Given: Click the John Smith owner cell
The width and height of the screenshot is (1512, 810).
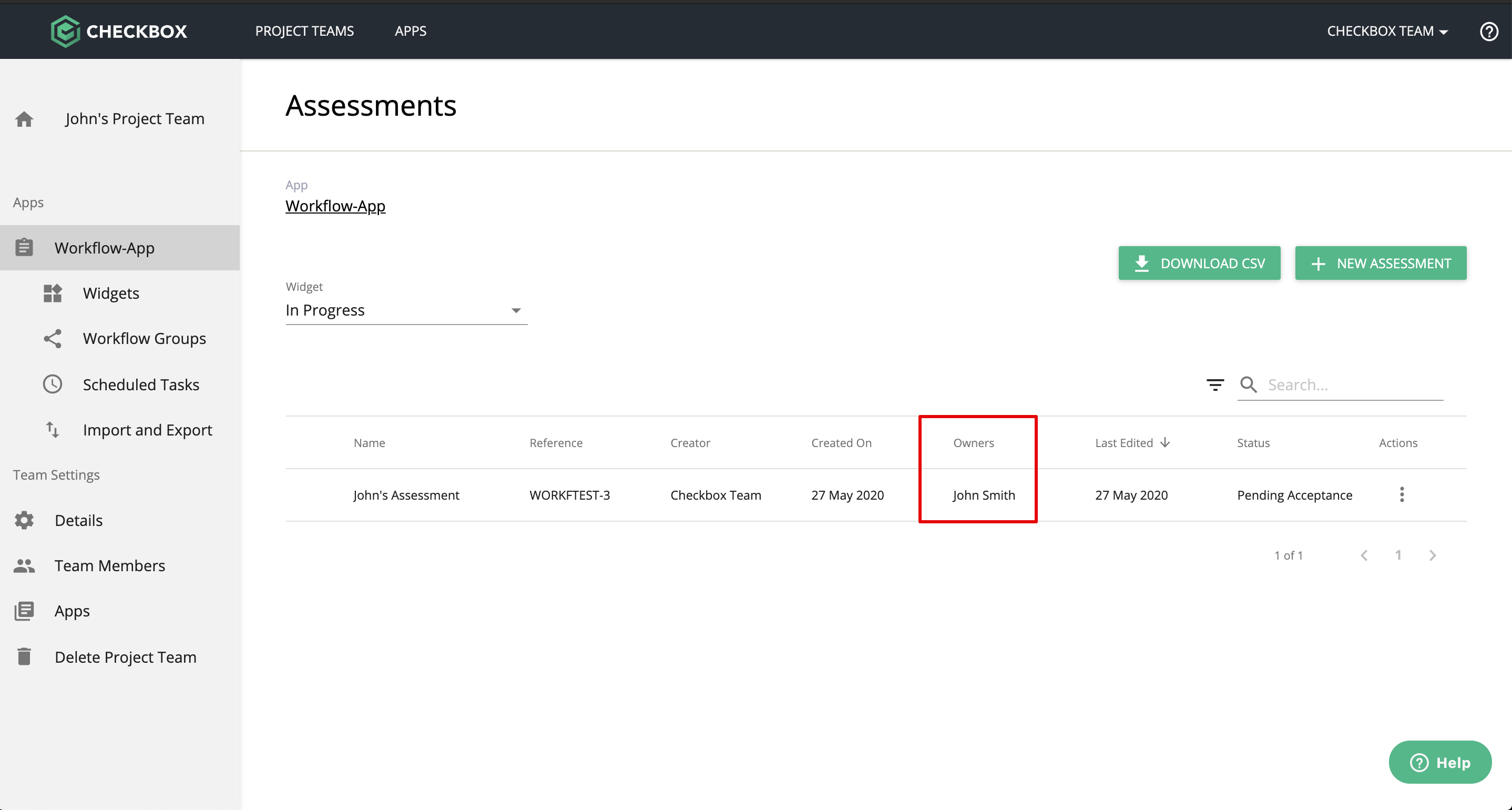Looking at the screenshot, I should [x=984, y=495].
